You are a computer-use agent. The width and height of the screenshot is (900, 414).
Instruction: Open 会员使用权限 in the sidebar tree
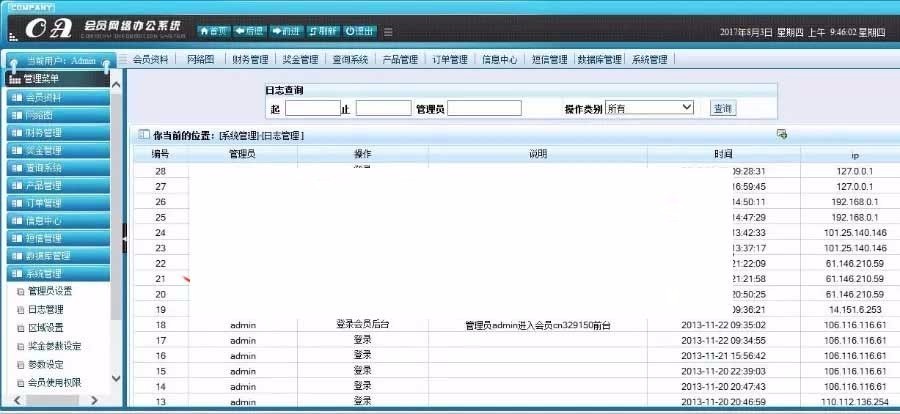tap(55, 382)
